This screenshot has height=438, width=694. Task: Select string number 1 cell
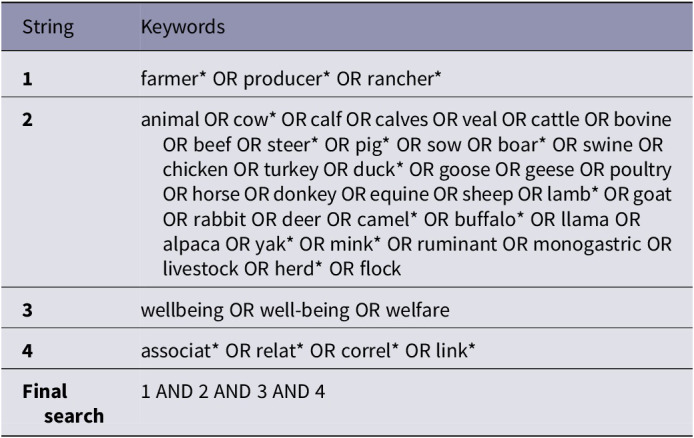[x=27, y=79]
